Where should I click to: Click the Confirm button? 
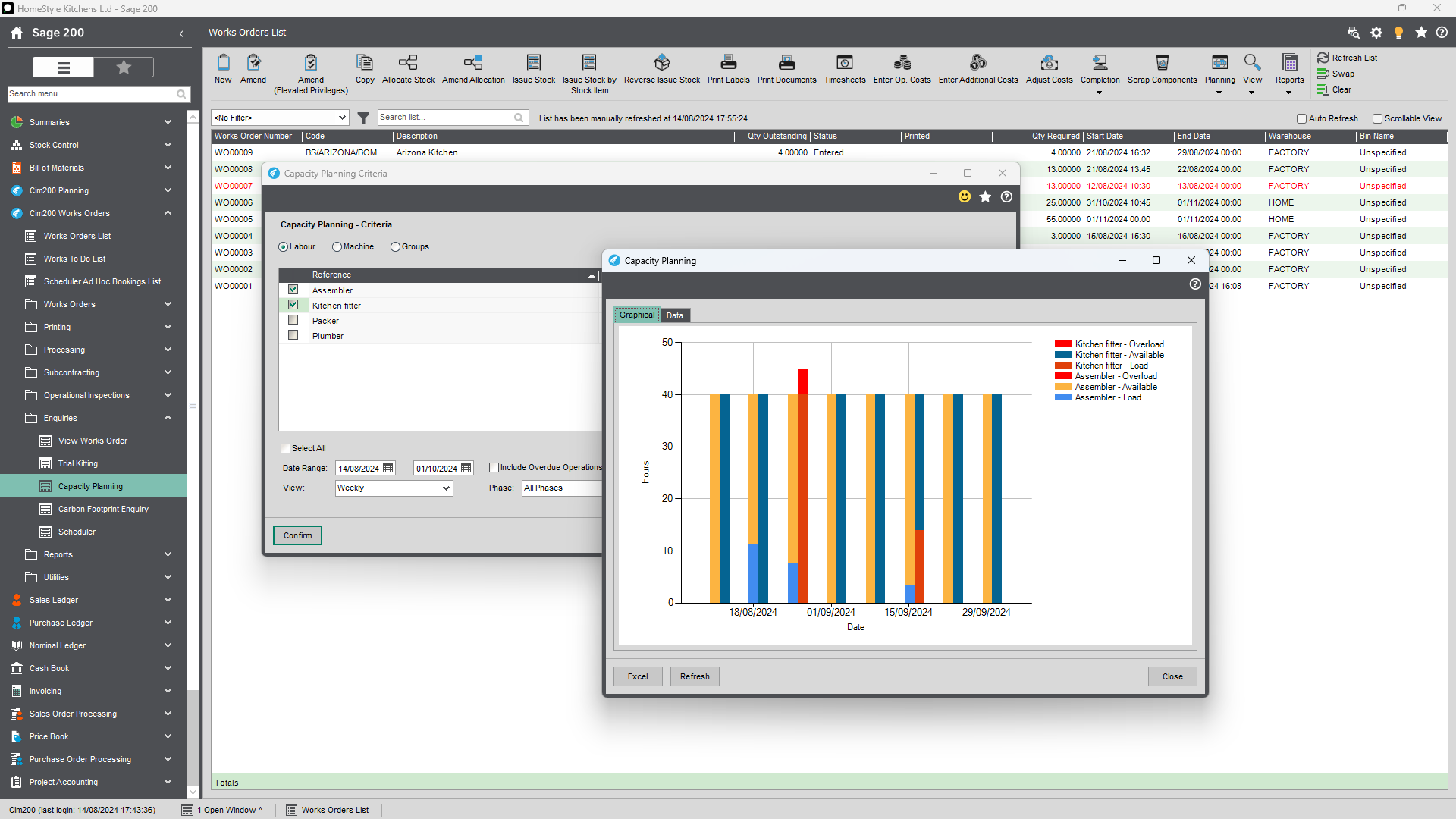point(297,535)
